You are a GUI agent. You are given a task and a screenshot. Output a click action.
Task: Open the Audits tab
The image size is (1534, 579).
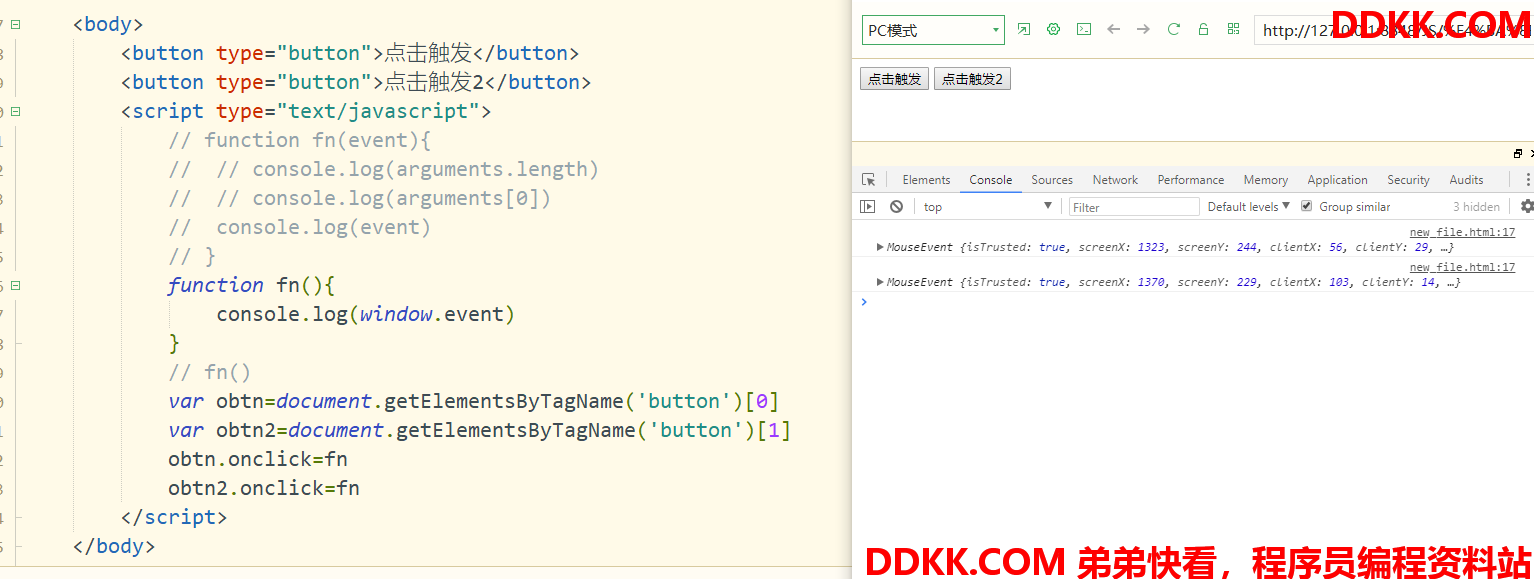point(1466,180)
